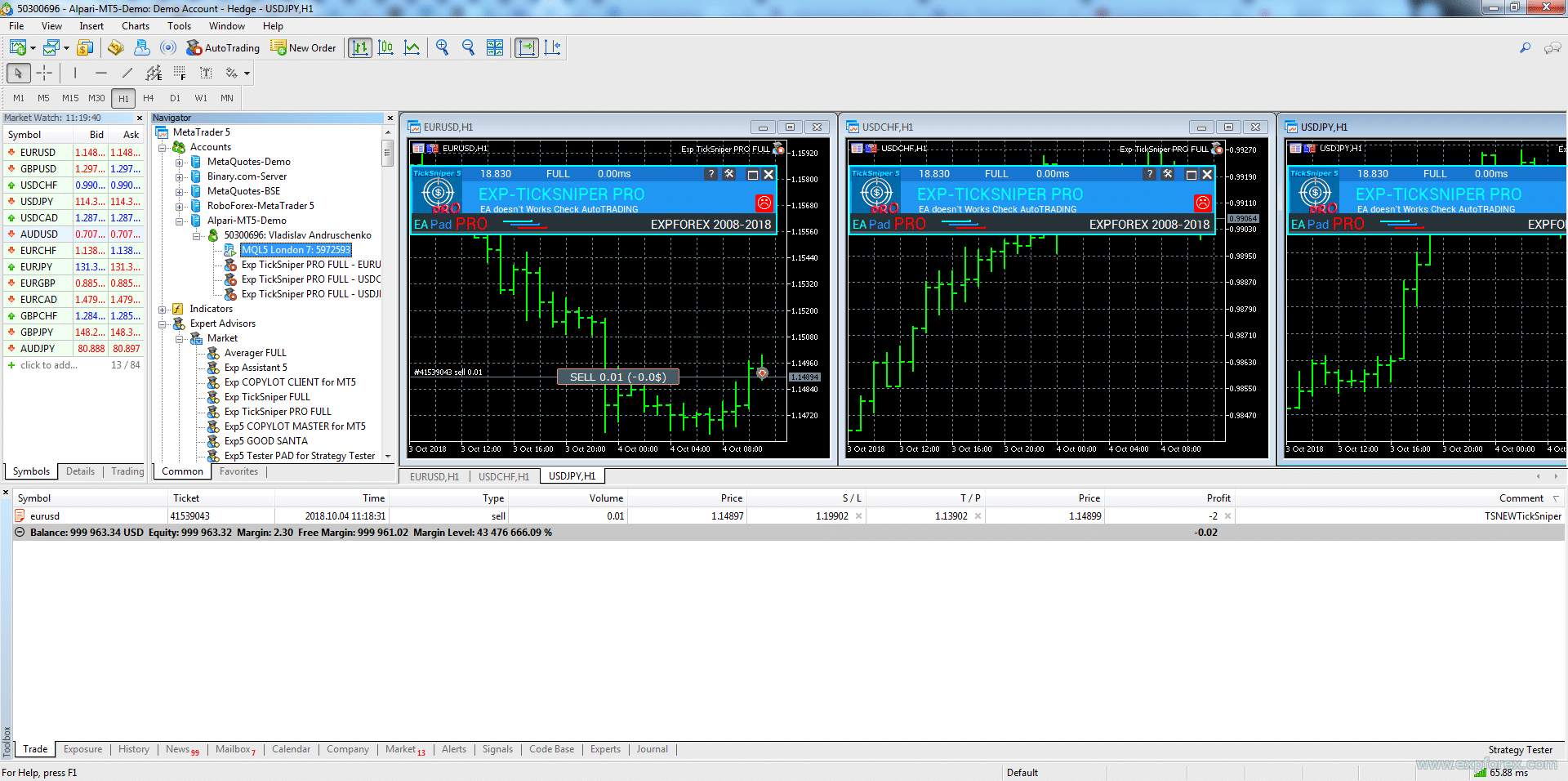This screenshot has width=1568, height=781.
Task: Click 'click to add...' in Market Watch
Action: (49, 365)
